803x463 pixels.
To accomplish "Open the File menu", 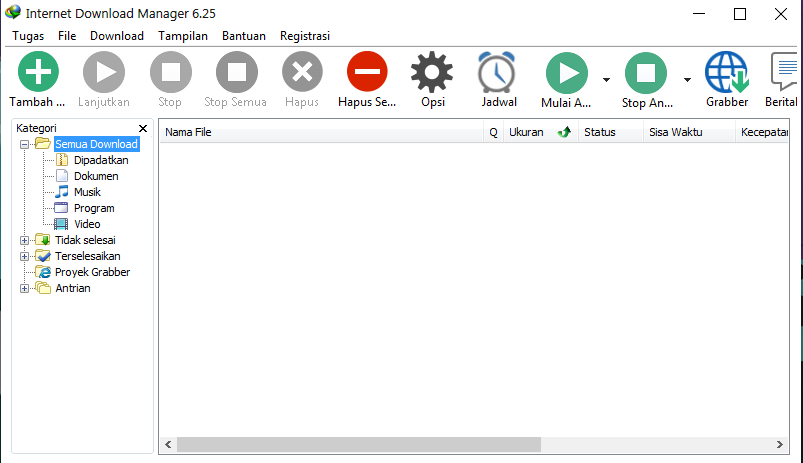I will point(67,36).
